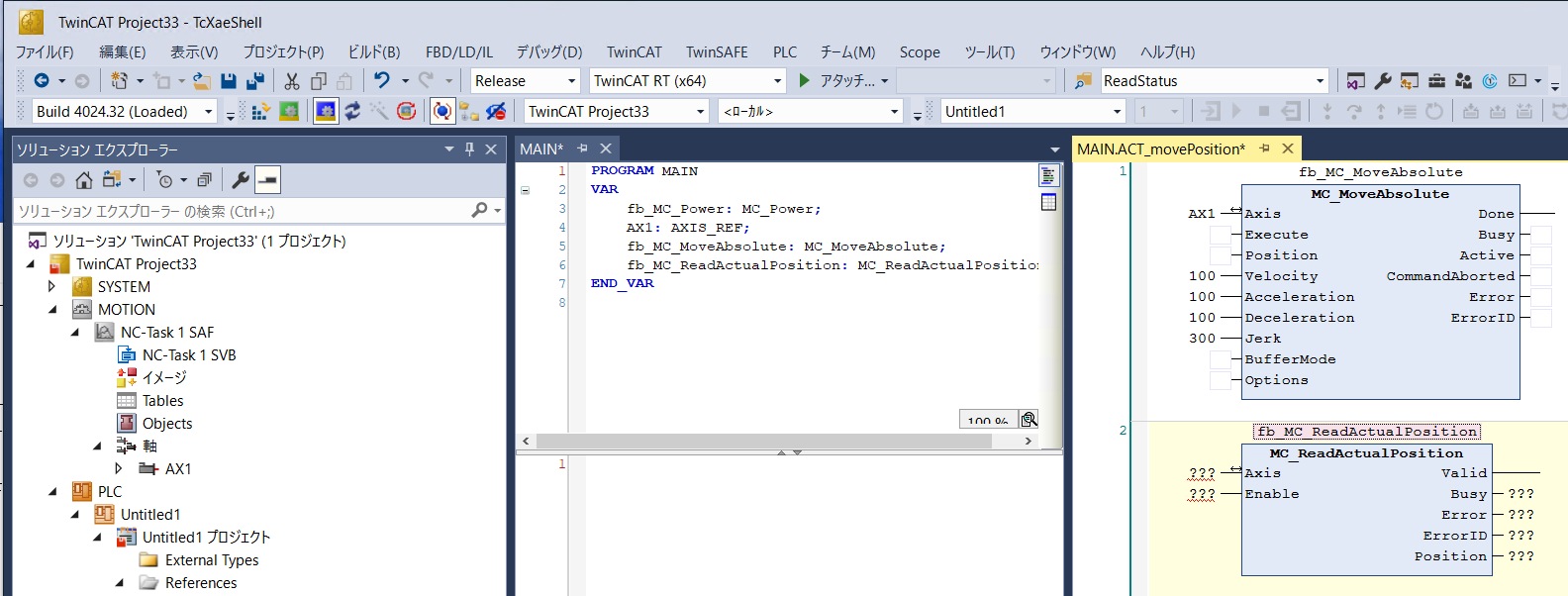Open the ウィンドウ(W) menu
This screenshot has width=1568, height=596.
1077,51
